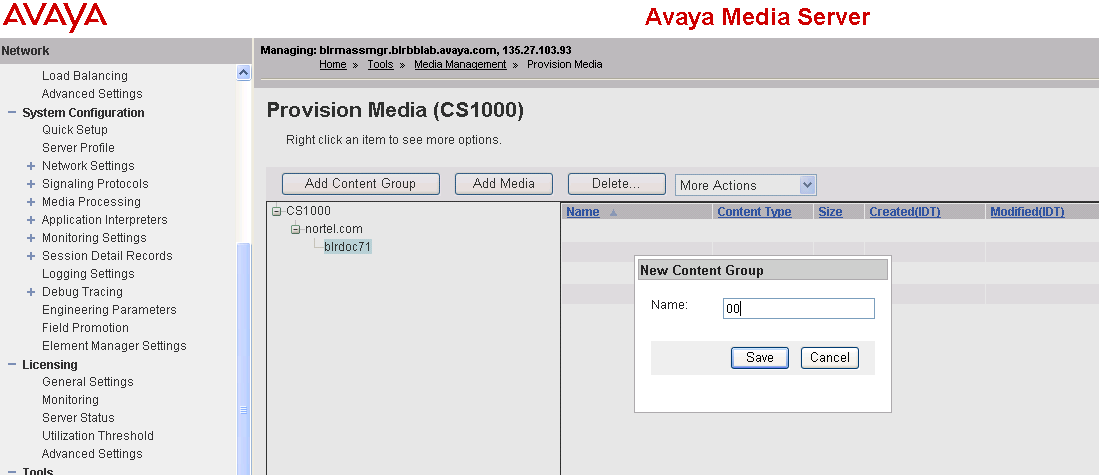This screenshot has height=475, width=1099.
Task: Click the Add Media button
Action: click(x=504, y=184)
